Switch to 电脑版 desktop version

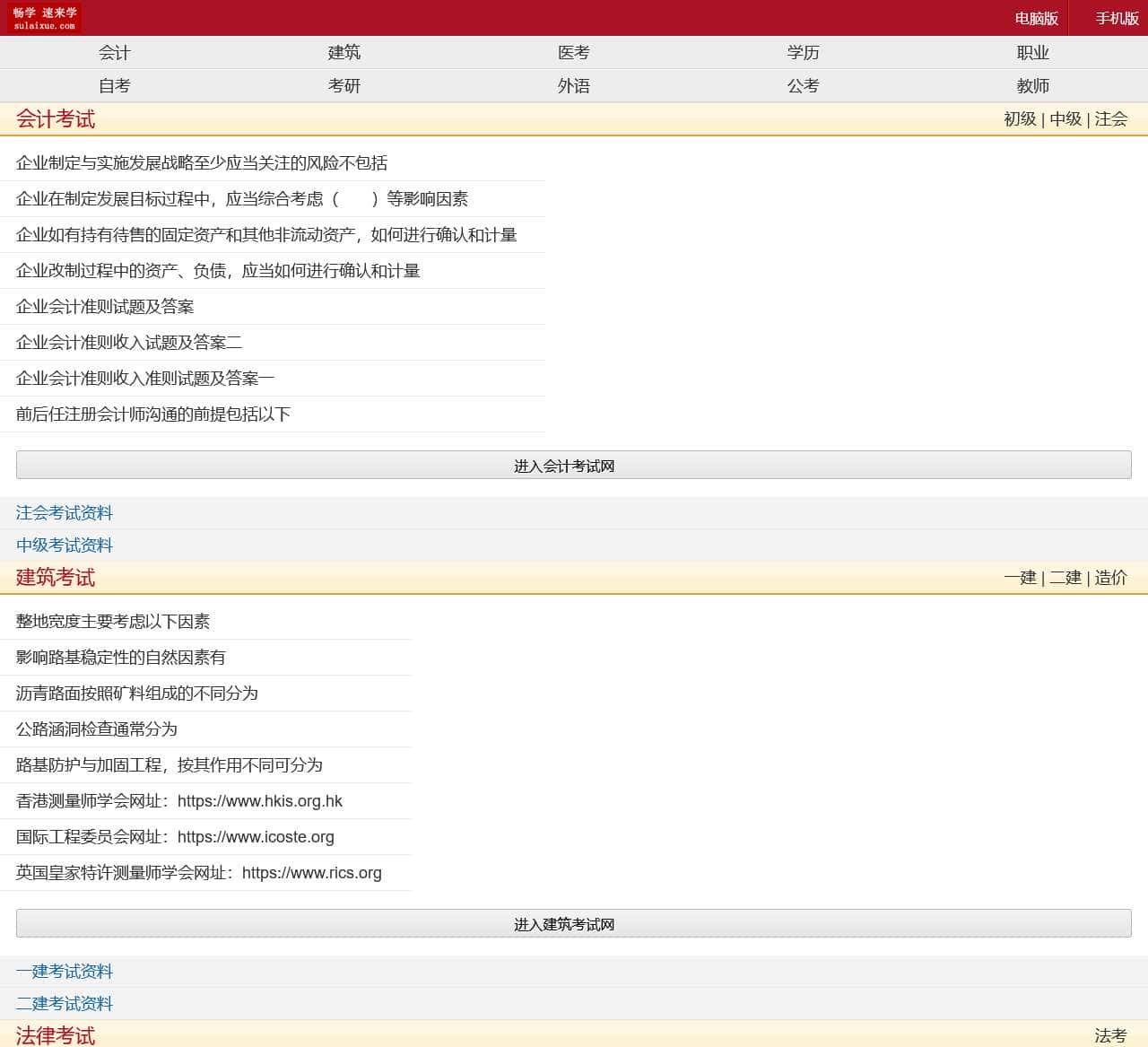coord(1036,18)
